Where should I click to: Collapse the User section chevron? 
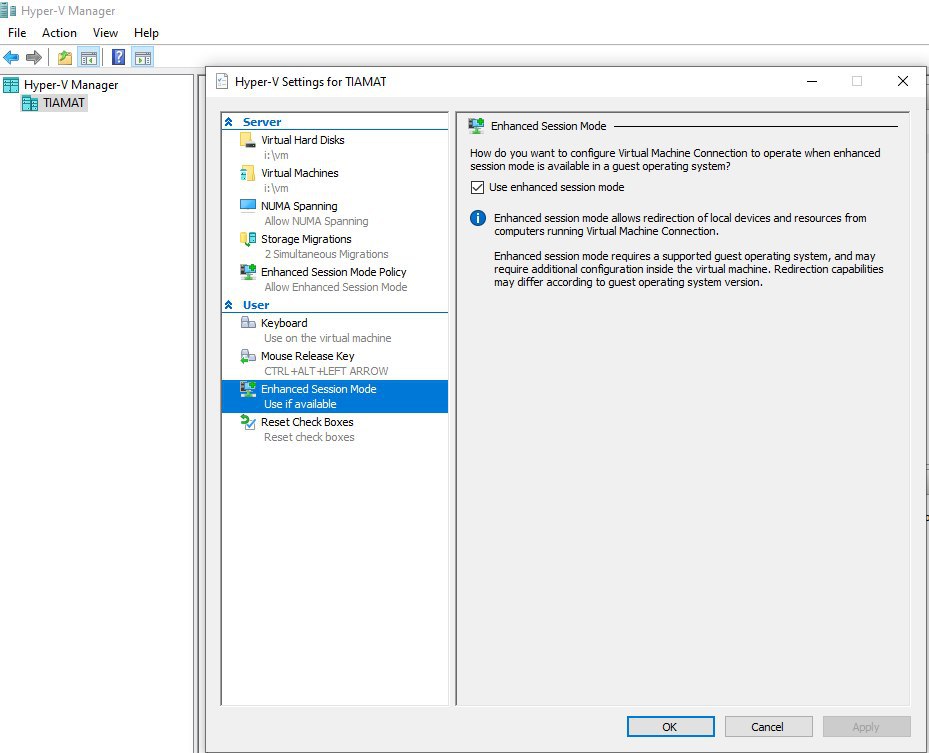tap(228, 305)
